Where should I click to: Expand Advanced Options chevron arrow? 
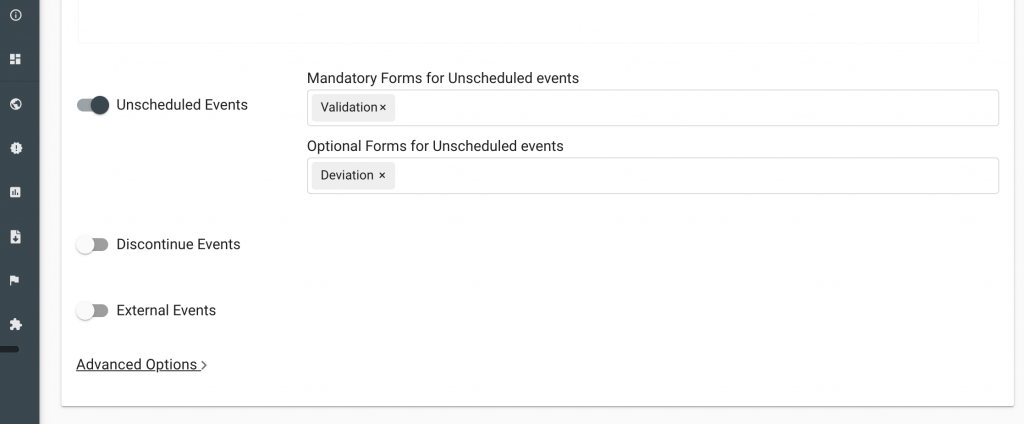pyautogui.click(x=204, y=366)
